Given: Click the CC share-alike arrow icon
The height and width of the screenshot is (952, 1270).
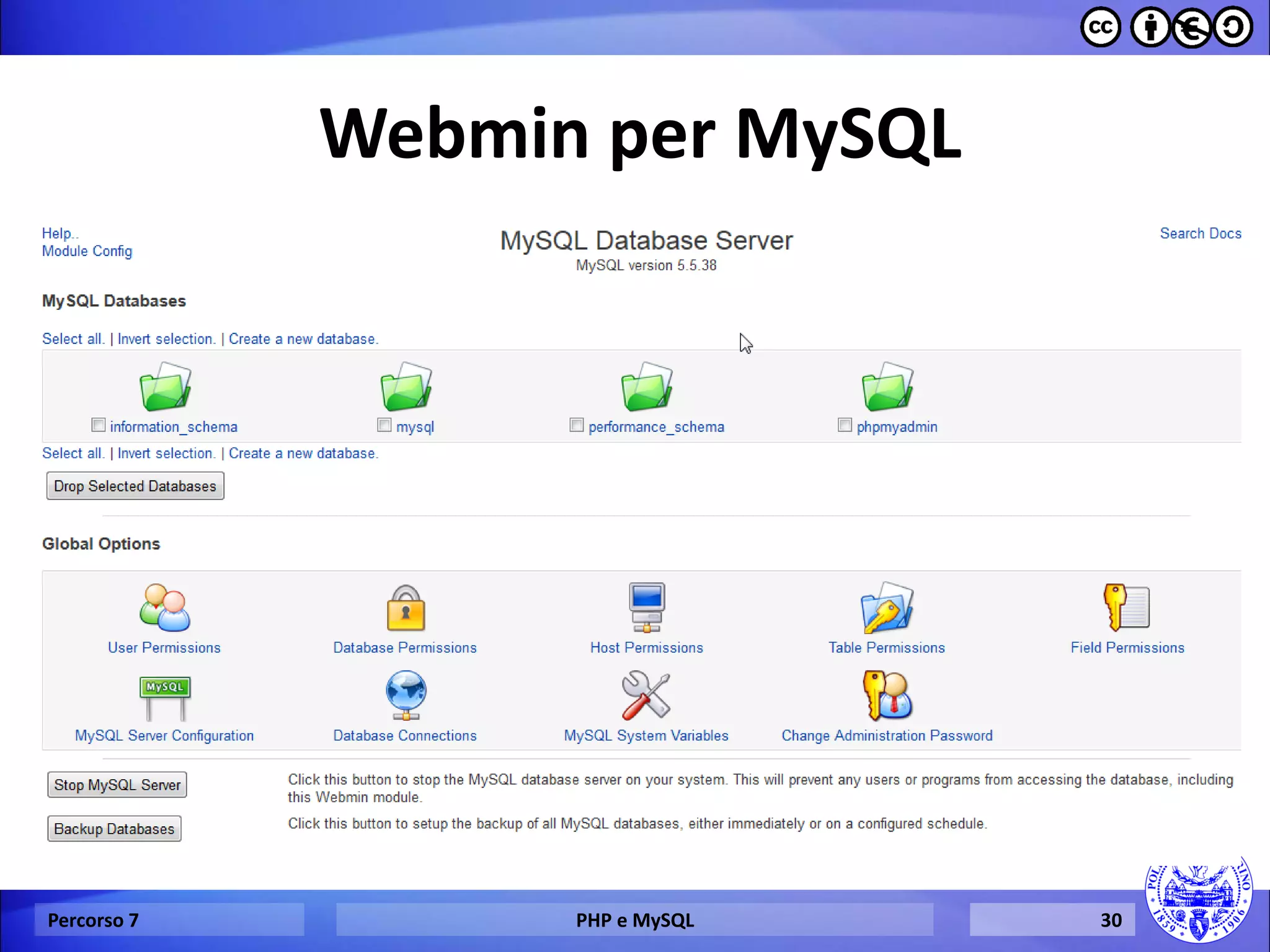Looking at the screenshot, I should click(1233, 27).
